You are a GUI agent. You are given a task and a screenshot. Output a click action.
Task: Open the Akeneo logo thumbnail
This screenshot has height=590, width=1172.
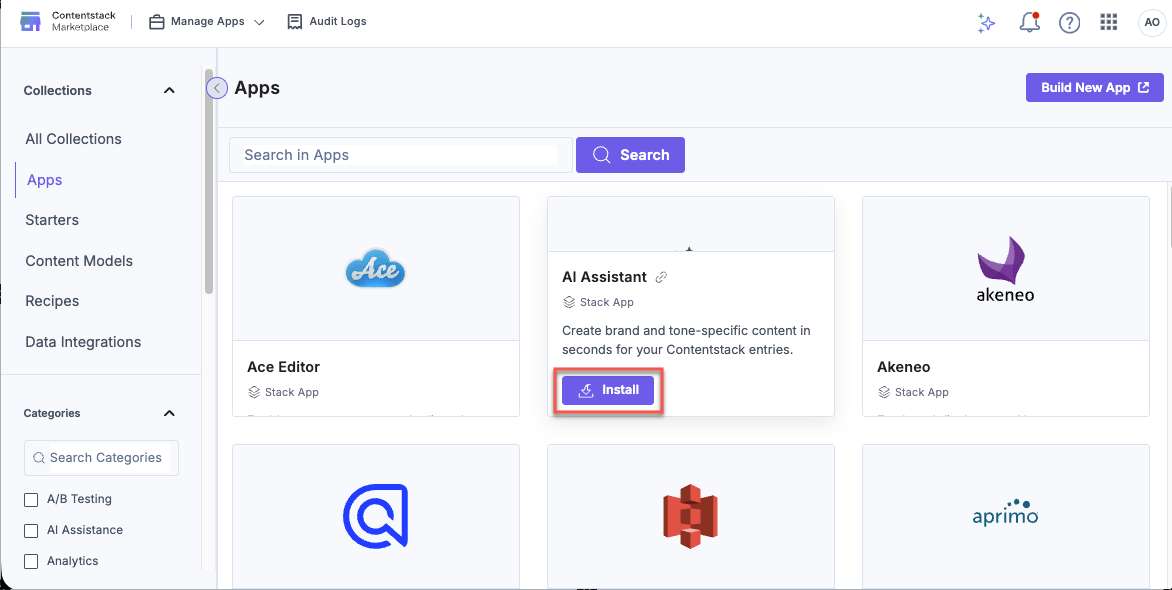[x=1005, y=268]
